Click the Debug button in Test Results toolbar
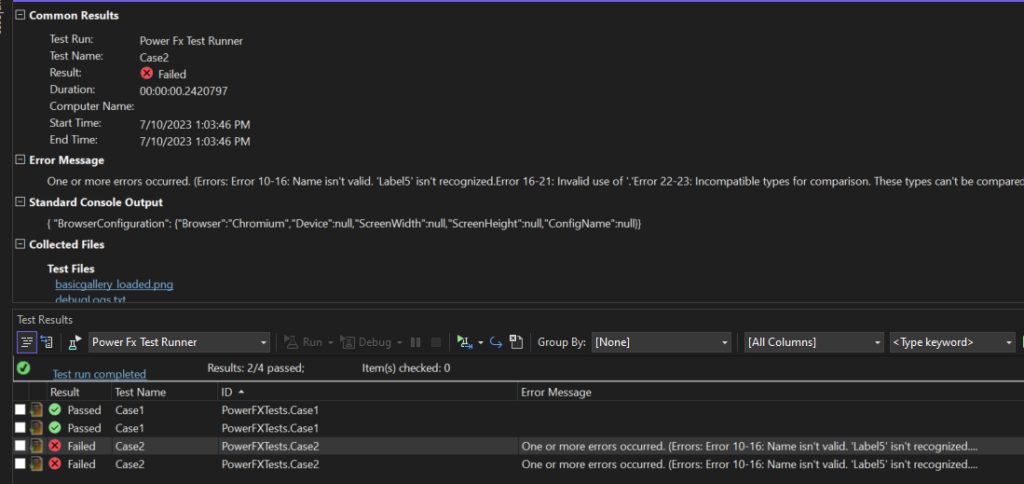The image size is (1024, 484). (x=366, y=342)
